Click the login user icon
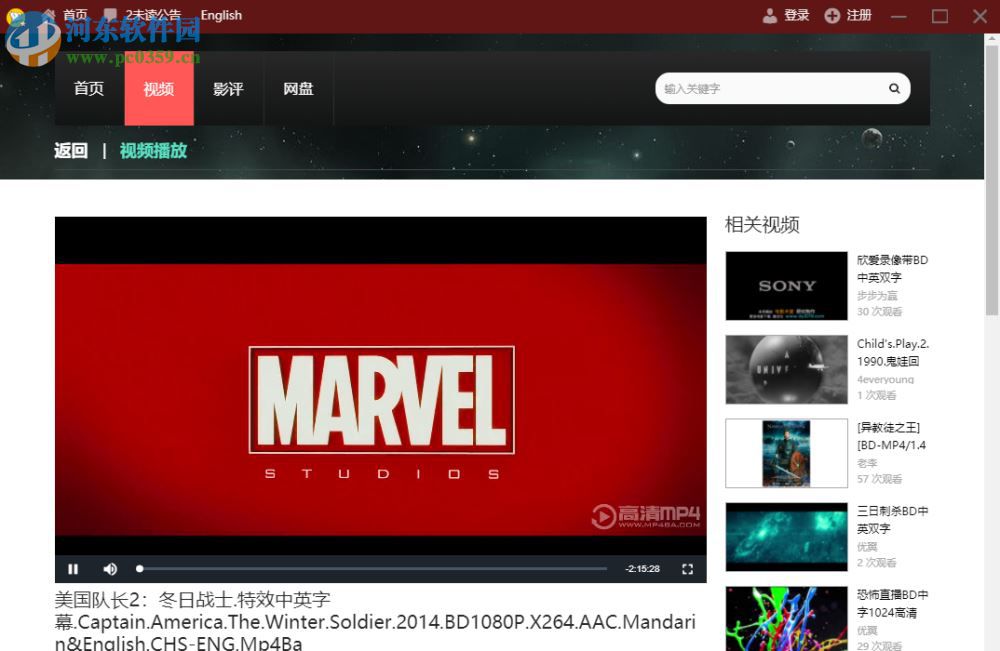 tap(770, 15)
